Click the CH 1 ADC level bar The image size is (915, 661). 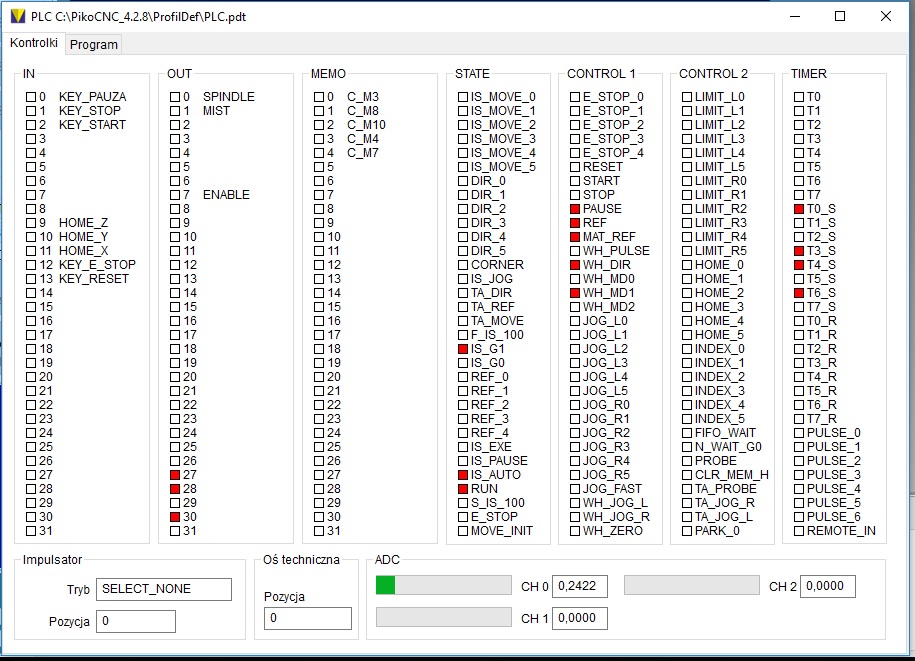click(444, 617)
